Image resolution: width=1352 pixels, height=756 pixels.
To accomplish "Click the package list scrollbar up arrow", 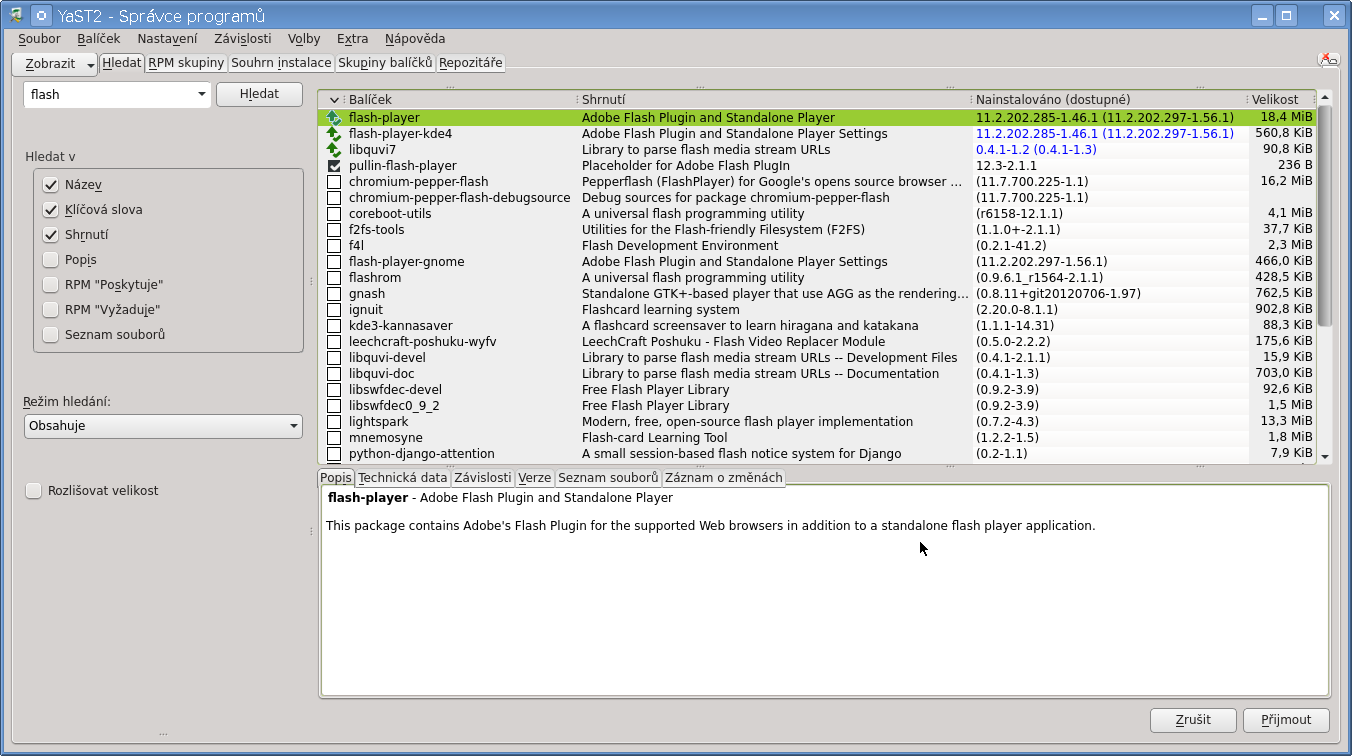I will [1325, 98].
